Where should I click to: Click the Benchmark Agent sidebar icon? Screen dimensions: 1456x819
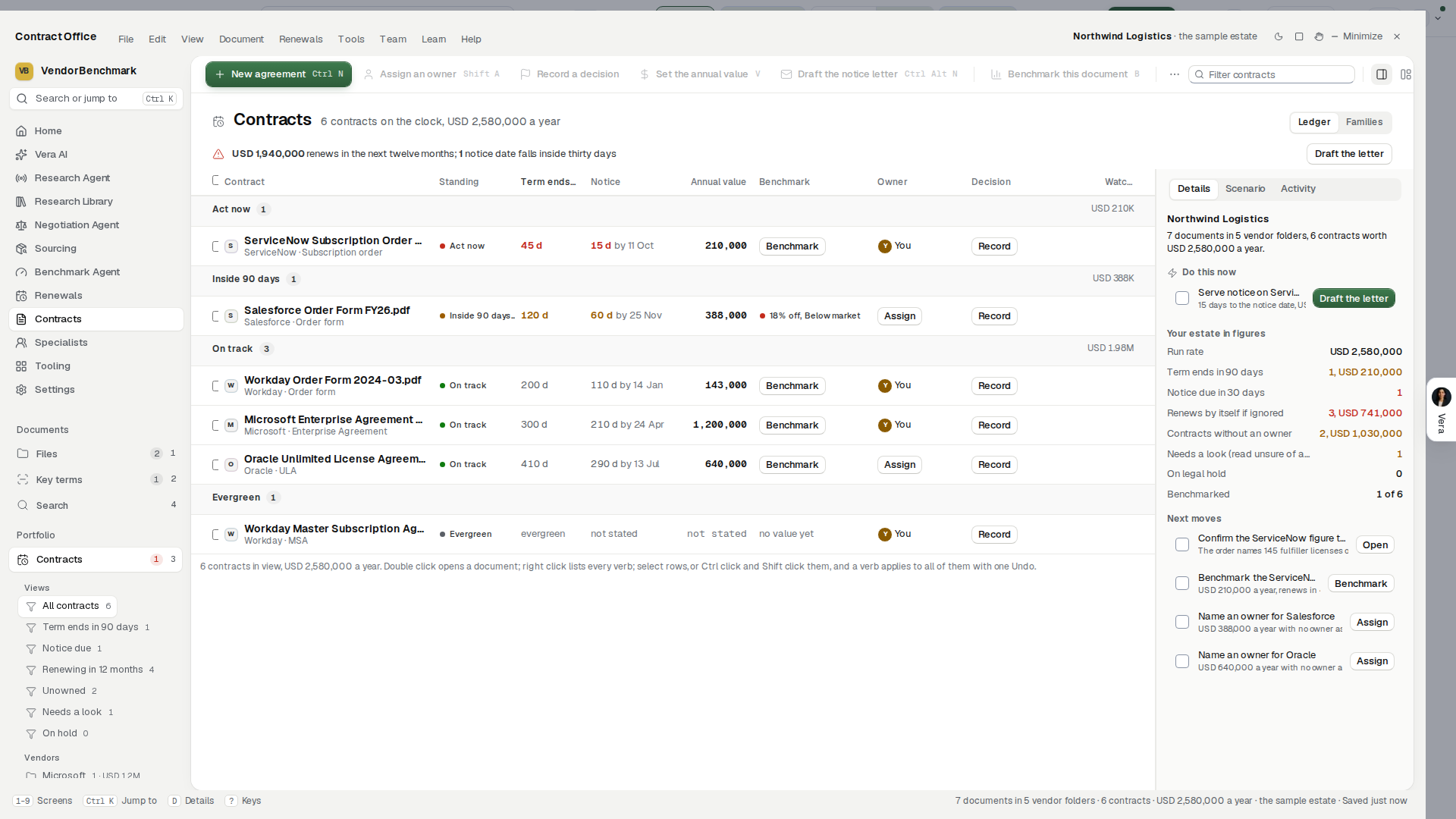pos(21,272)
